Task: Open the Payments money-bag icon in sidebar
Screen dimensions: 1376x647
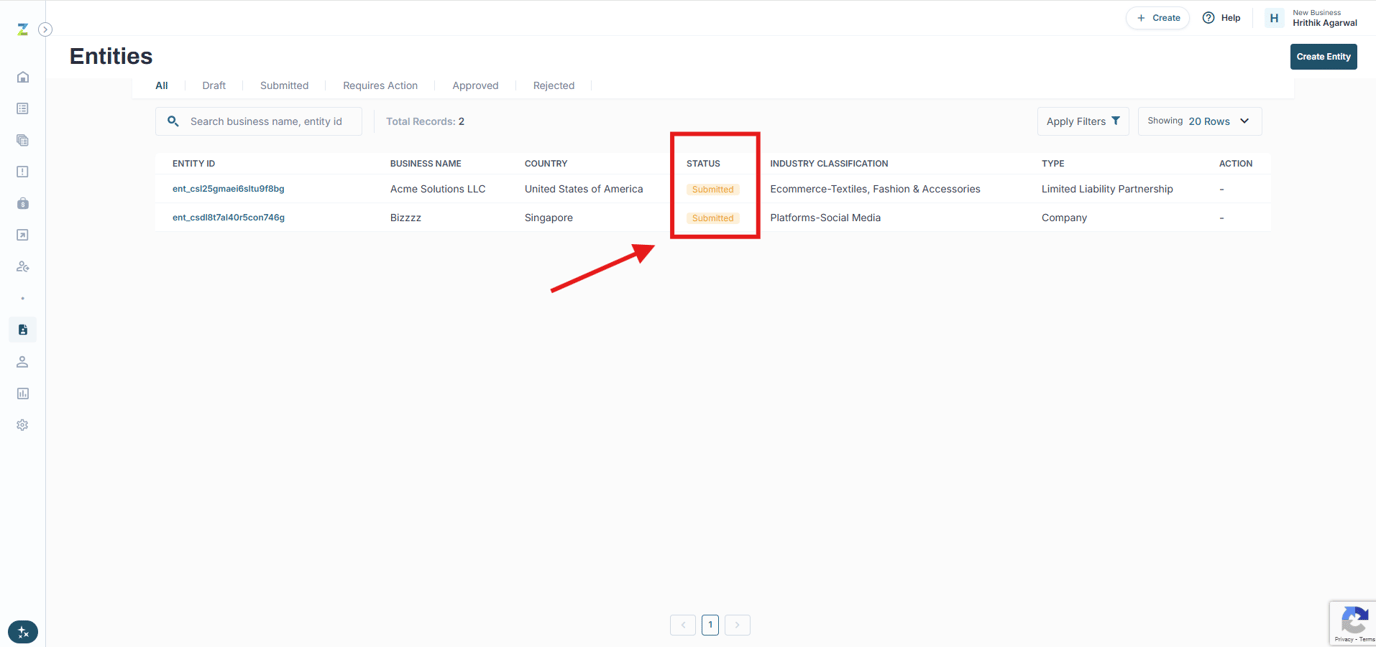Action: pos(22,203)
